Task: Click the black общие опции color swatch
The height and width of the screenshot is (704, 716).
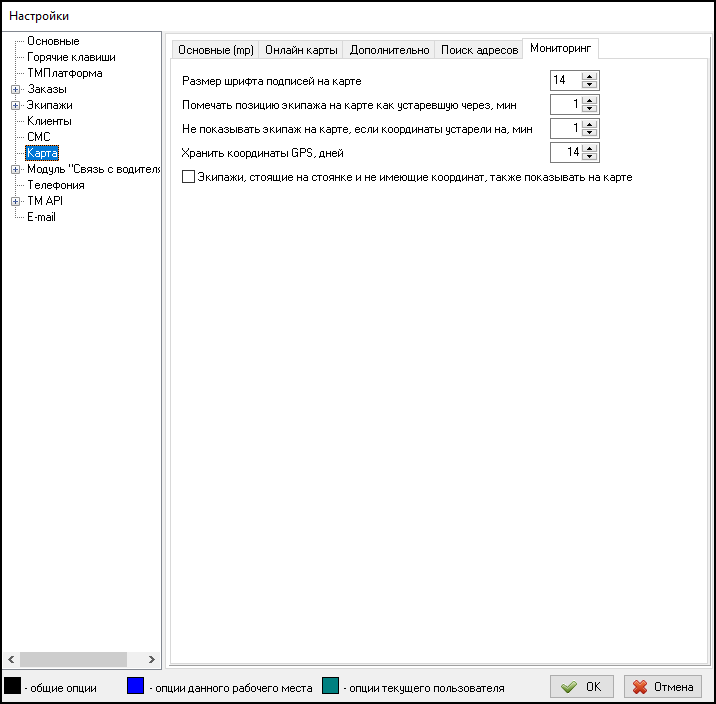Action: click(x=13, y=686)
